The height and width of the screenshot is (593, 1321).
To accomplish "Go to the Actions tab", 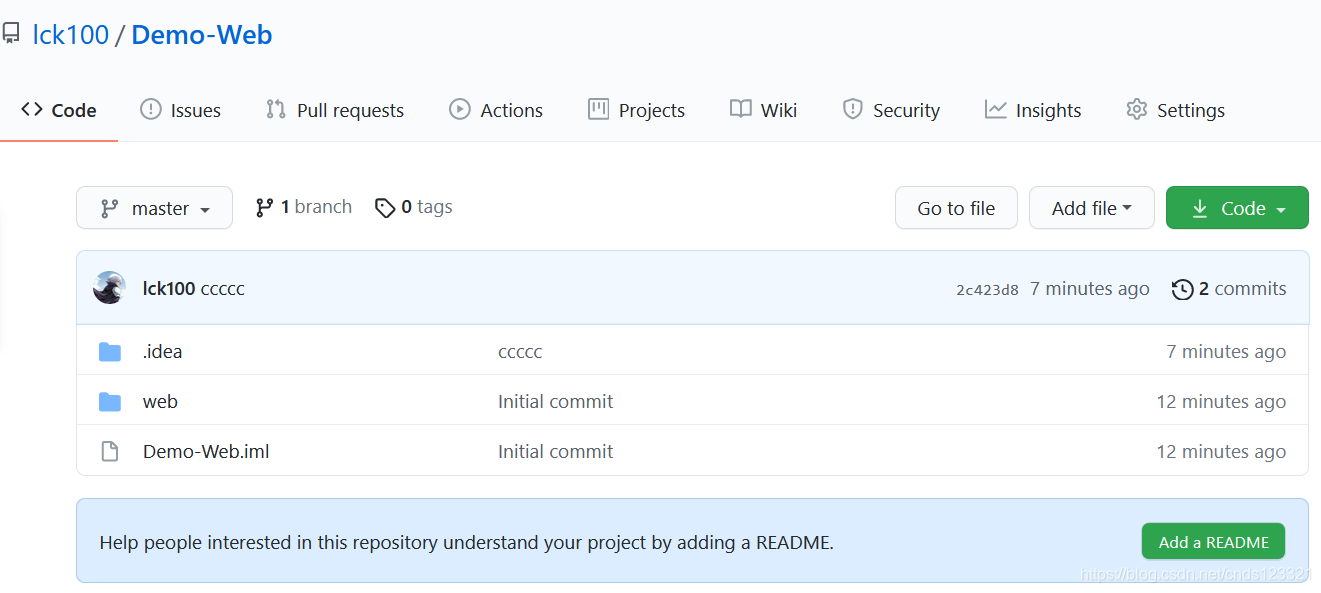I will coord(496,110).
